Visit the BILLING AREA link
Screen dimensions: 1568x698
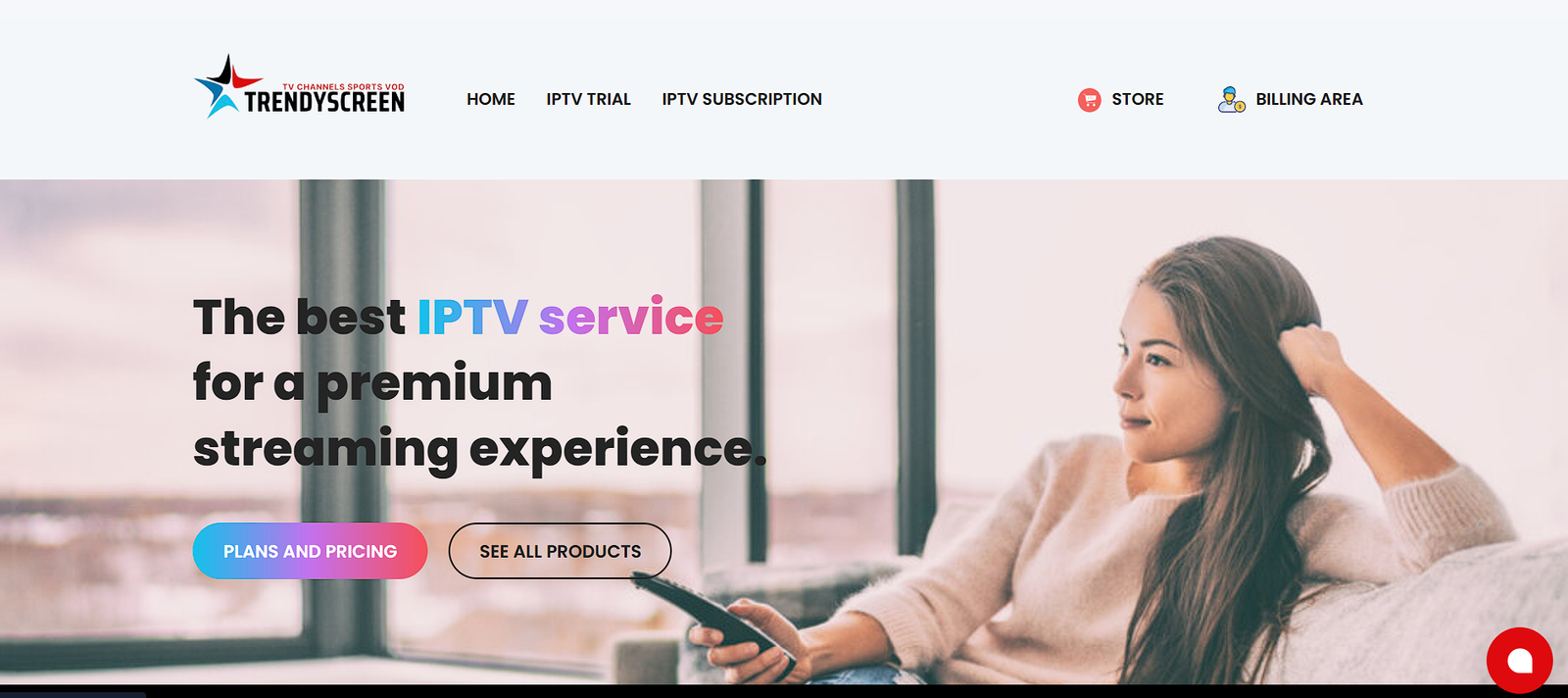tap(1309, 99)
